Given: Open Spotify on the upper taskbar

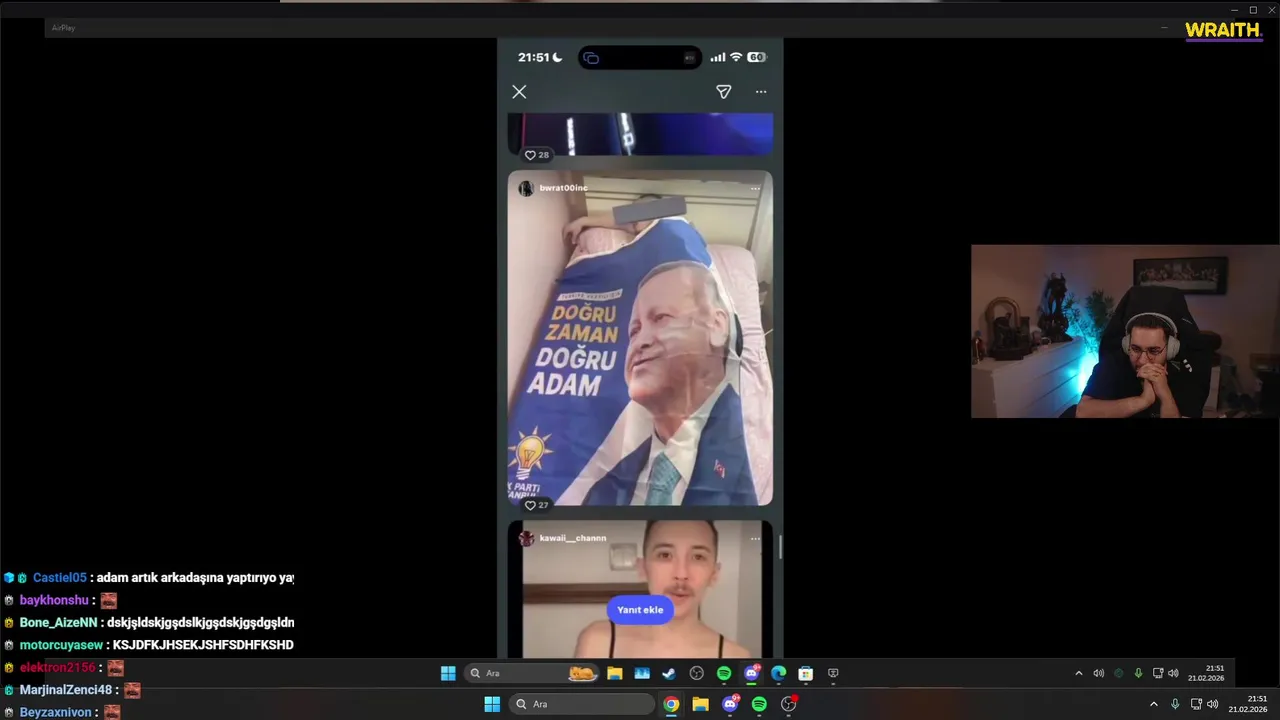Looking at the screenshot, I should click(724, 673).
